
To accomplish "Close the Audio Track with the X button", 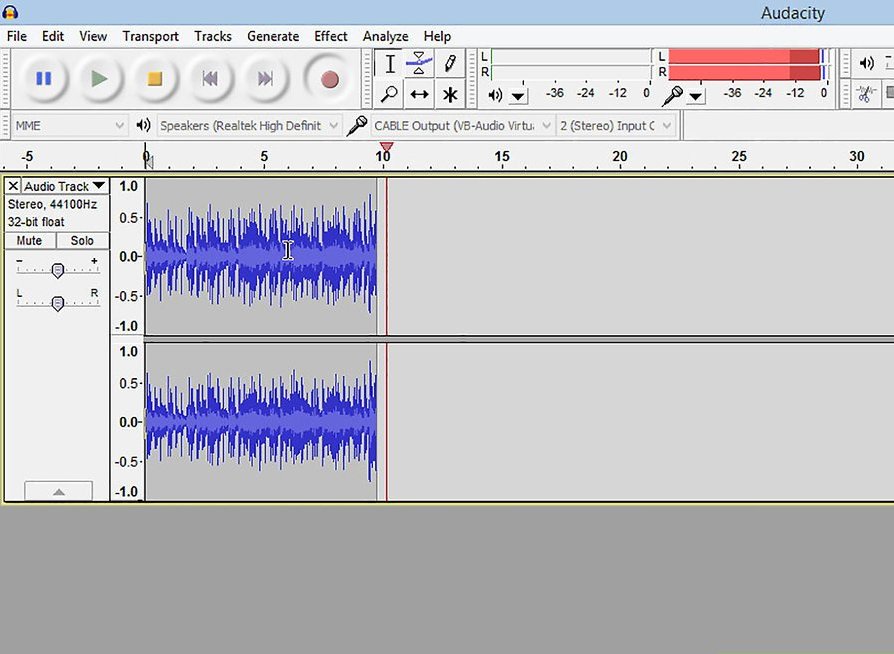I will click(x=13, y=186).
